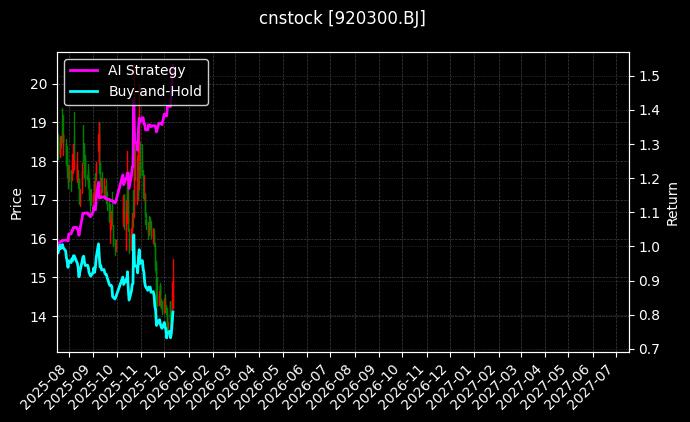
Task: Click price tick value 14 on left axis
Action: pyautogui.click(x=41, y=317)
